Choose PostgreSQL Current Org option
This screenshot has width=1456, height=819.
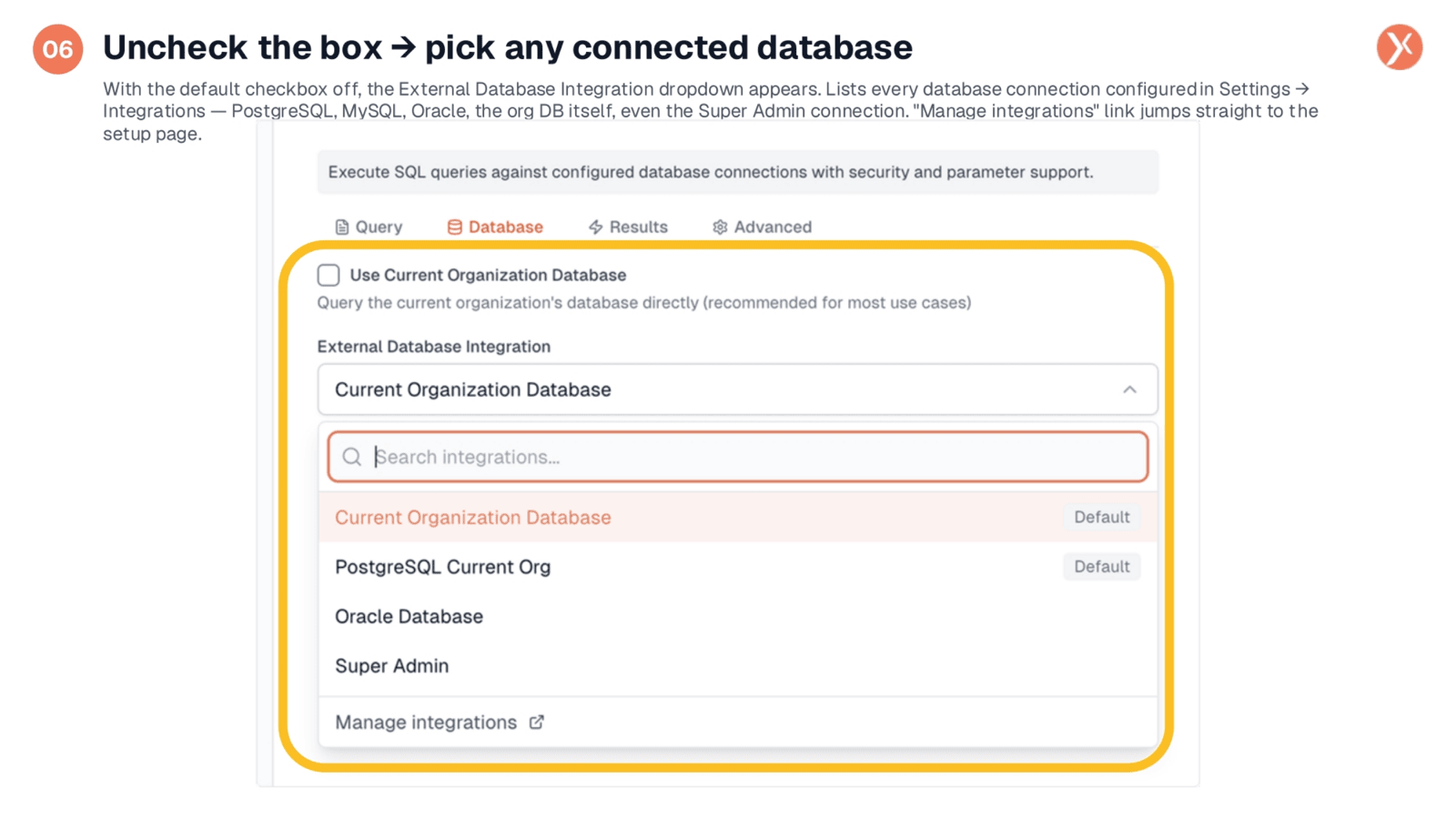[x=737, y=567]
